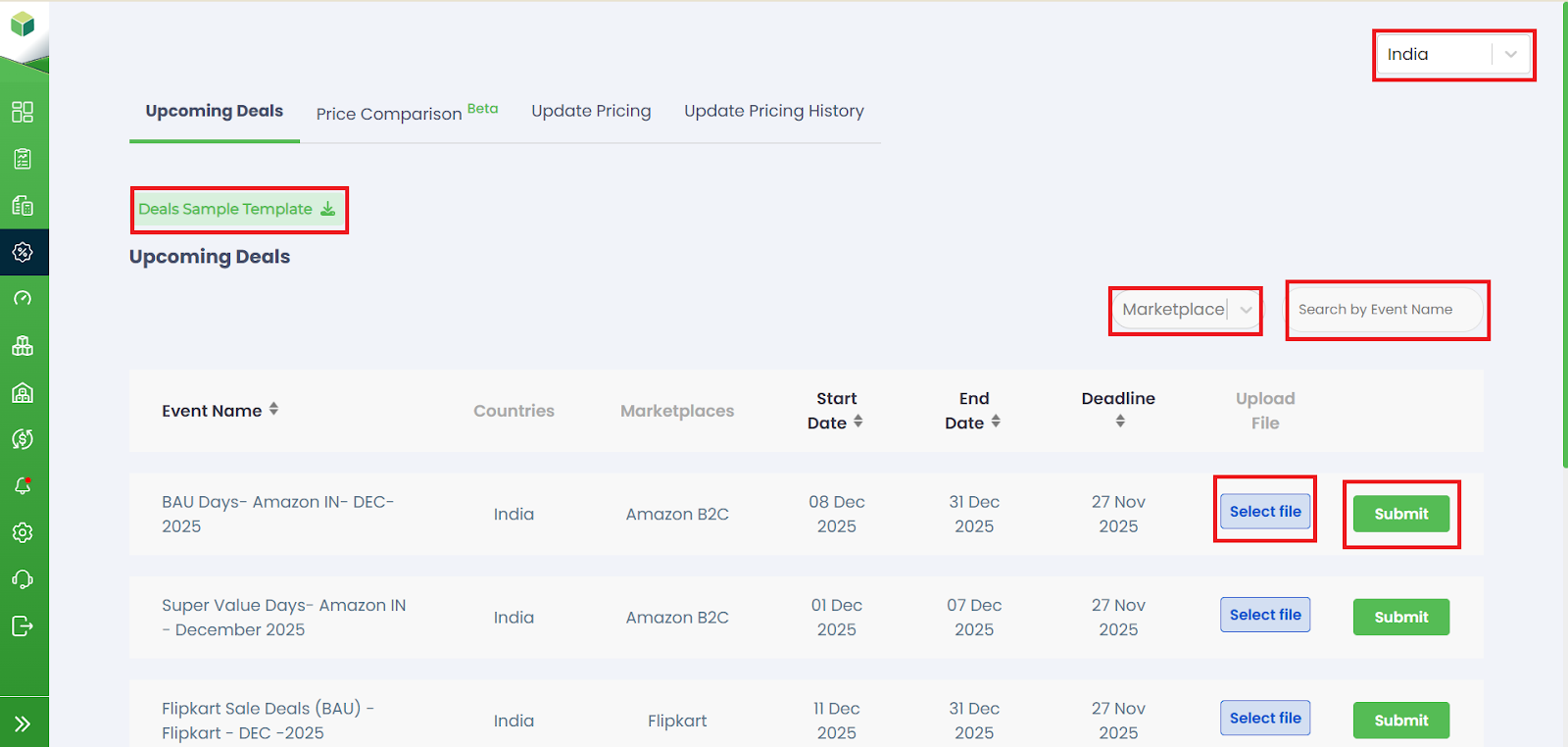Open the India country dropdown
This screenshot has width=1568, height=747.
click(x=1452, y=55)
